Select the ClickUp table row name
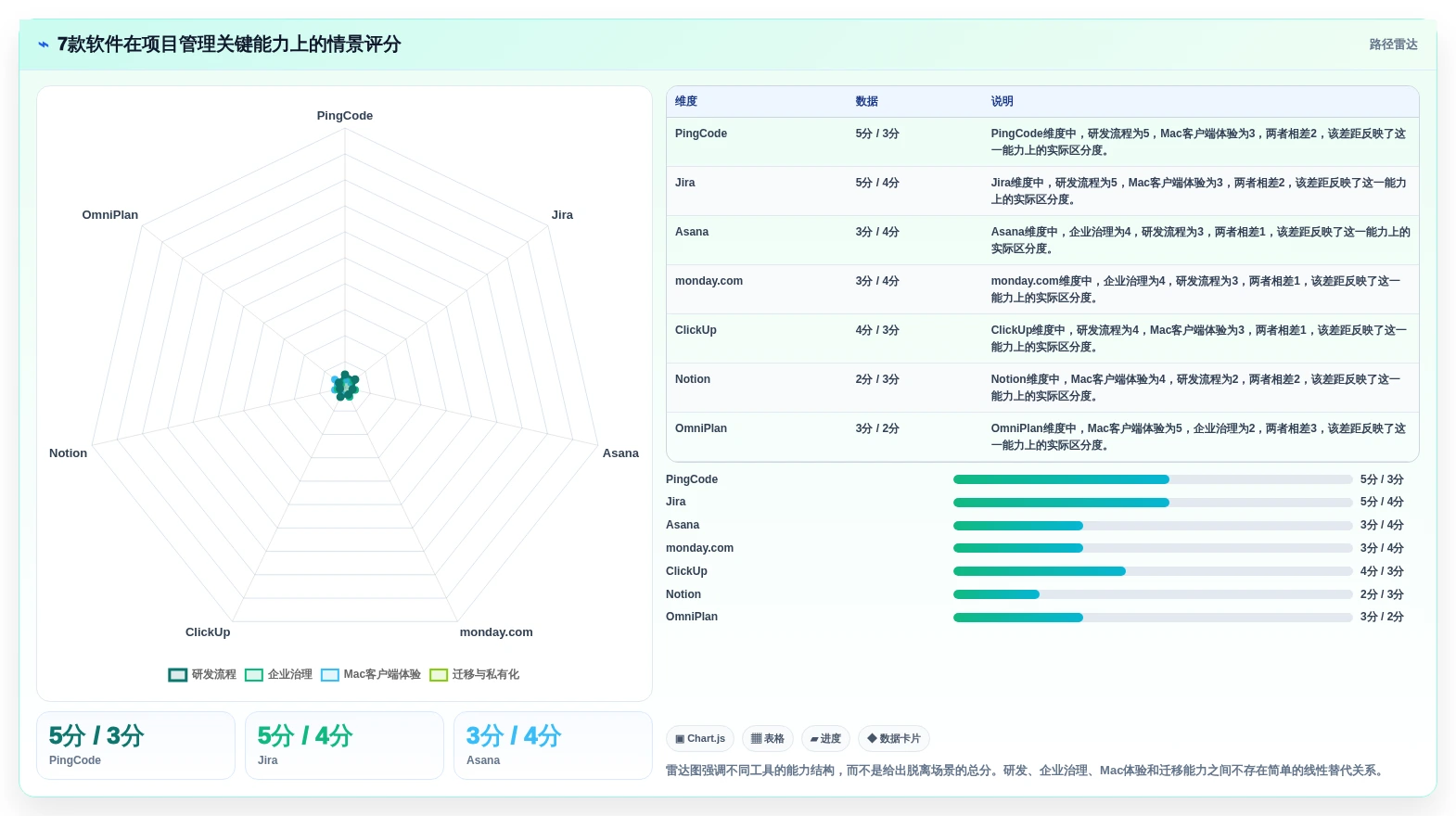The height and width of the screenshot is (816, 1456). [x=696, y=330]
